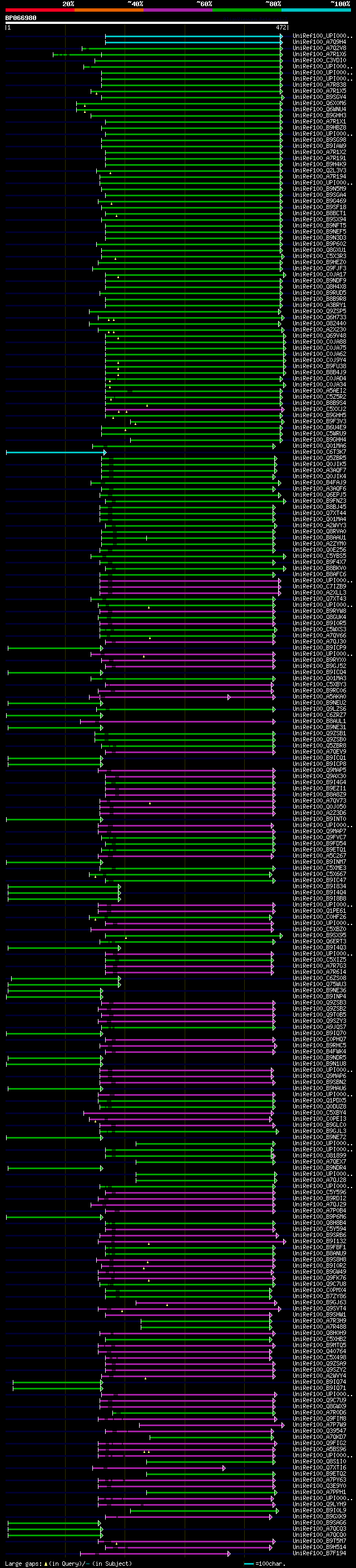Click the green ~80% identity legend segment

246,10
